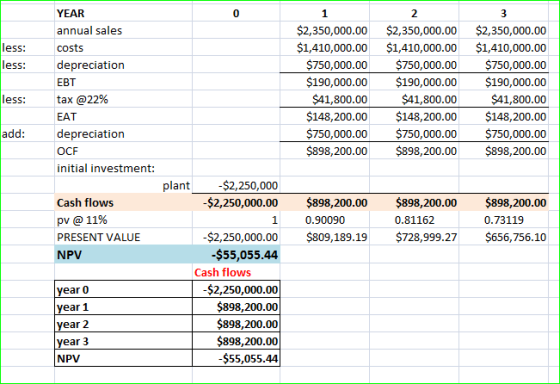Click the 'annual sales' row label
This screenshot has width=560, height=384.
pos(89,31)
